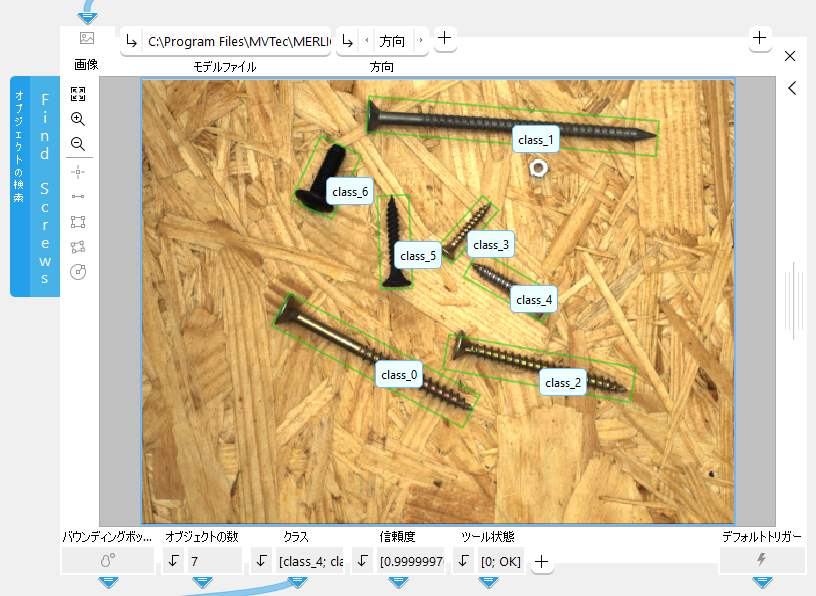This screenshot has height=596, width=816.
Task: Select the circle ROI tool
Action: tap(78, 272)
